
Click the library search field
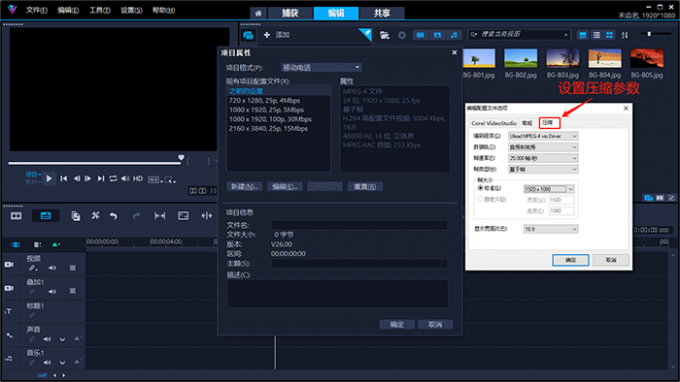(519, 34)
